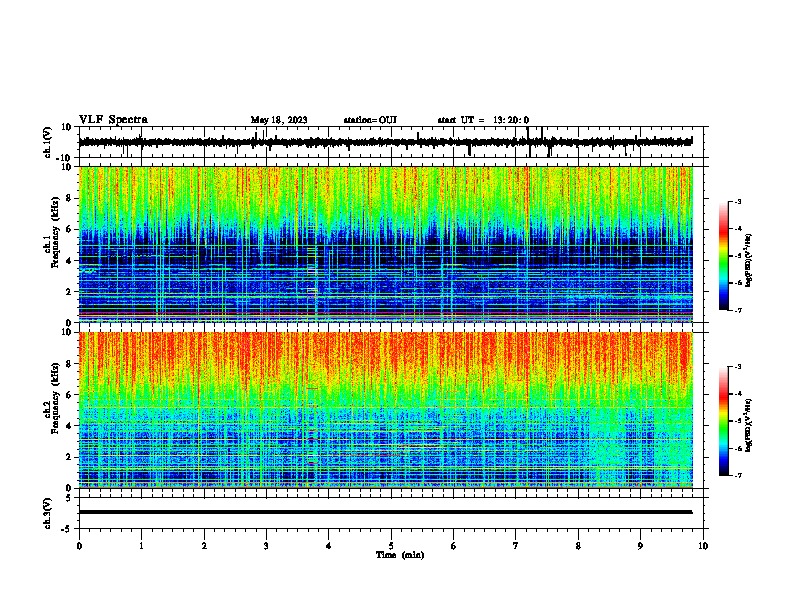The width and height of the screenshot is (792, 612).
Task: Click the "-3" label on ch.1 colorbar
Action: [x=737, y=201]
